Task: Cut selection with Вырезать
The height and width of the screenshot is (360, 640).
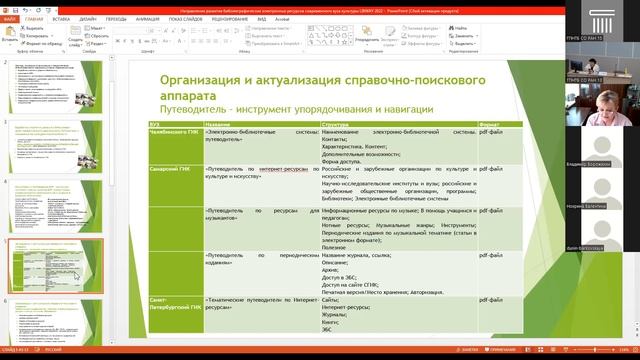Action: pos(32,28)
